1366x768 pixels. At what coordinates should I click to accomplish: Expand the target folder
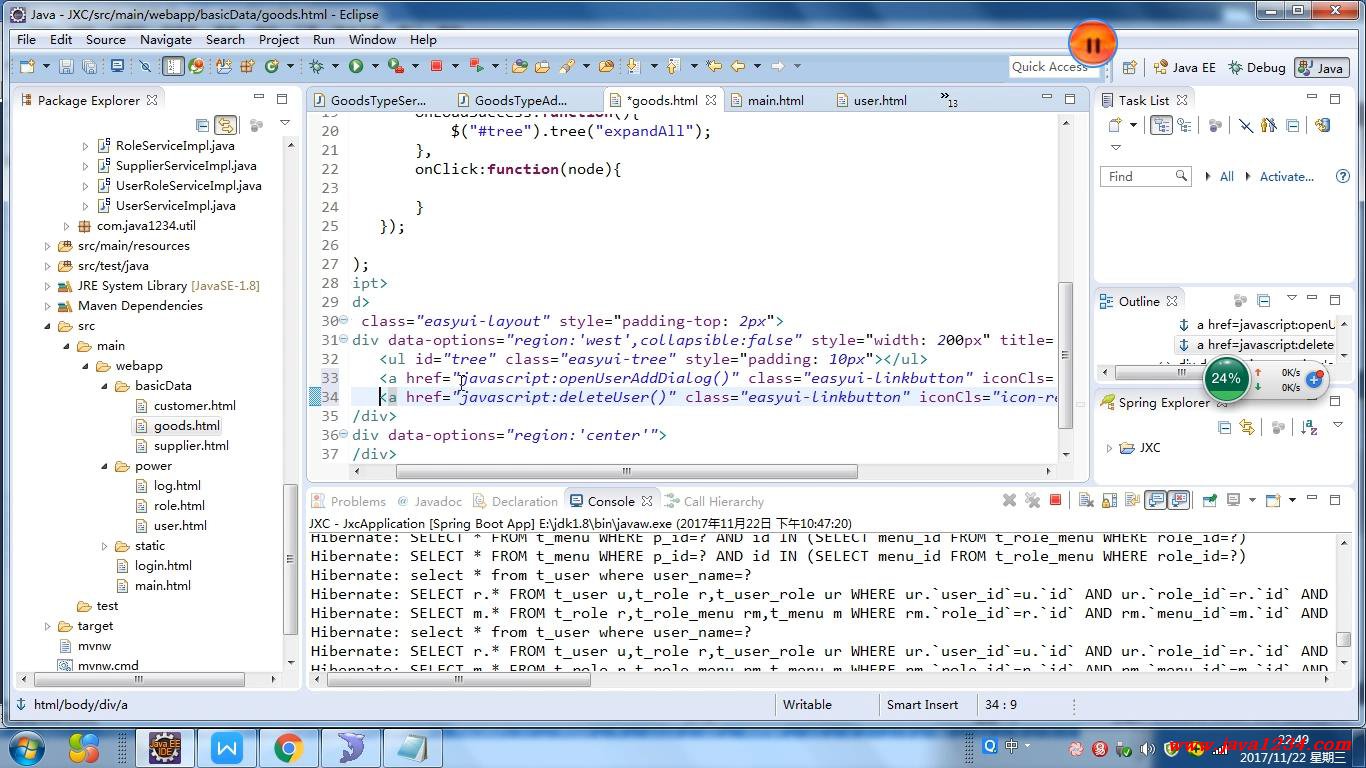coord(48,626)
